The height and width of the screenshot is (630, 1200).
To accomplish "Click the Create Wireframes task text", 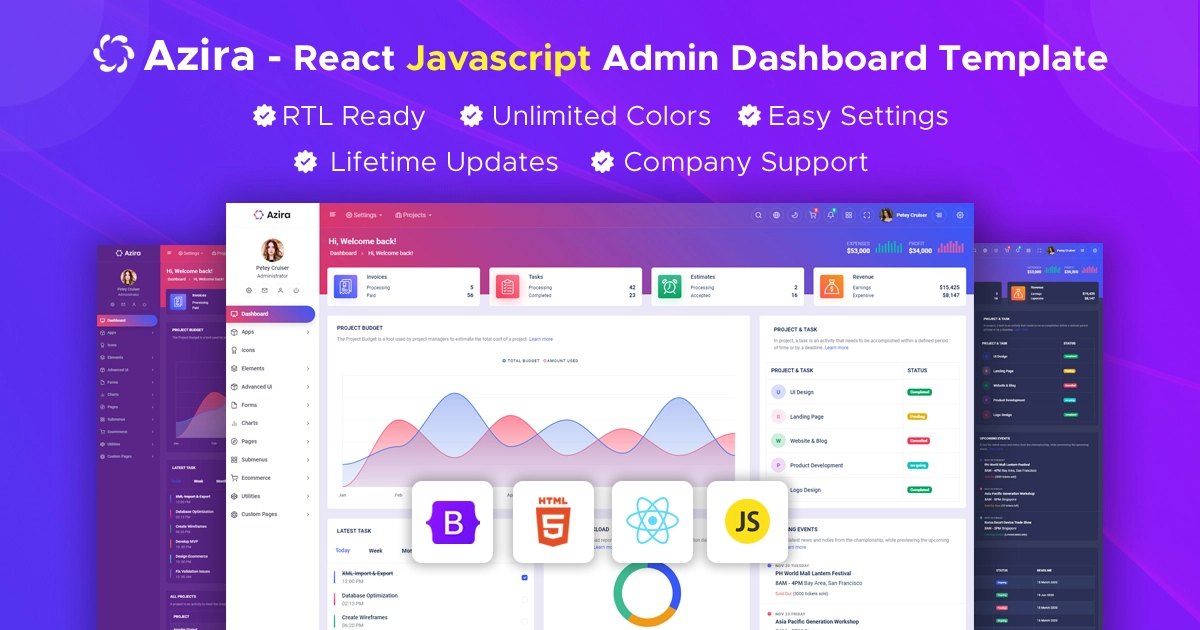I will point(365,617).
